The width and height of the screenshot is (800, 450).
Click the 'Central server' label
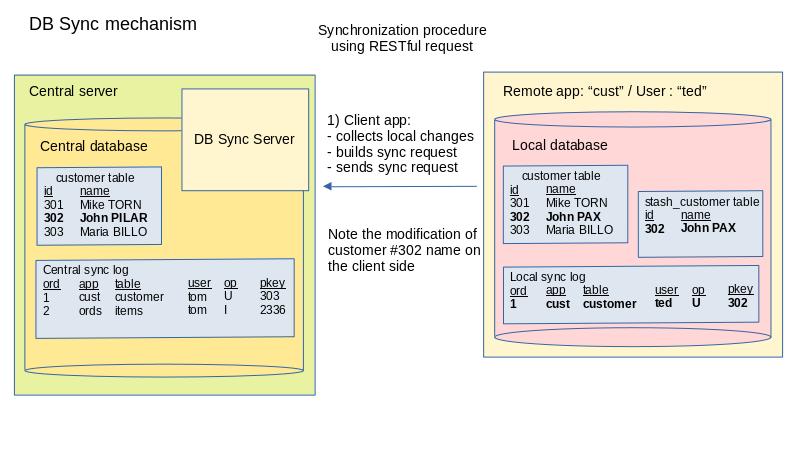(73, 91)
